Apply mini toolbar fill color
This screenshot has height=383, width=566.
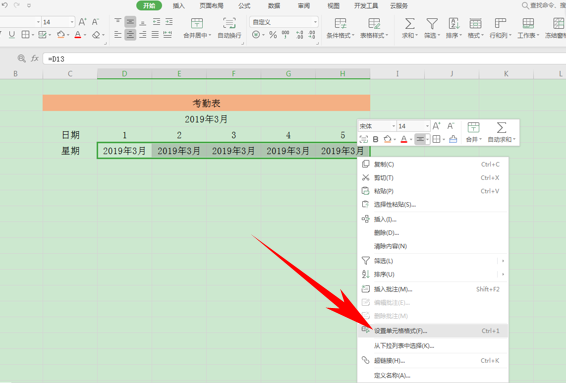[387, 139]
